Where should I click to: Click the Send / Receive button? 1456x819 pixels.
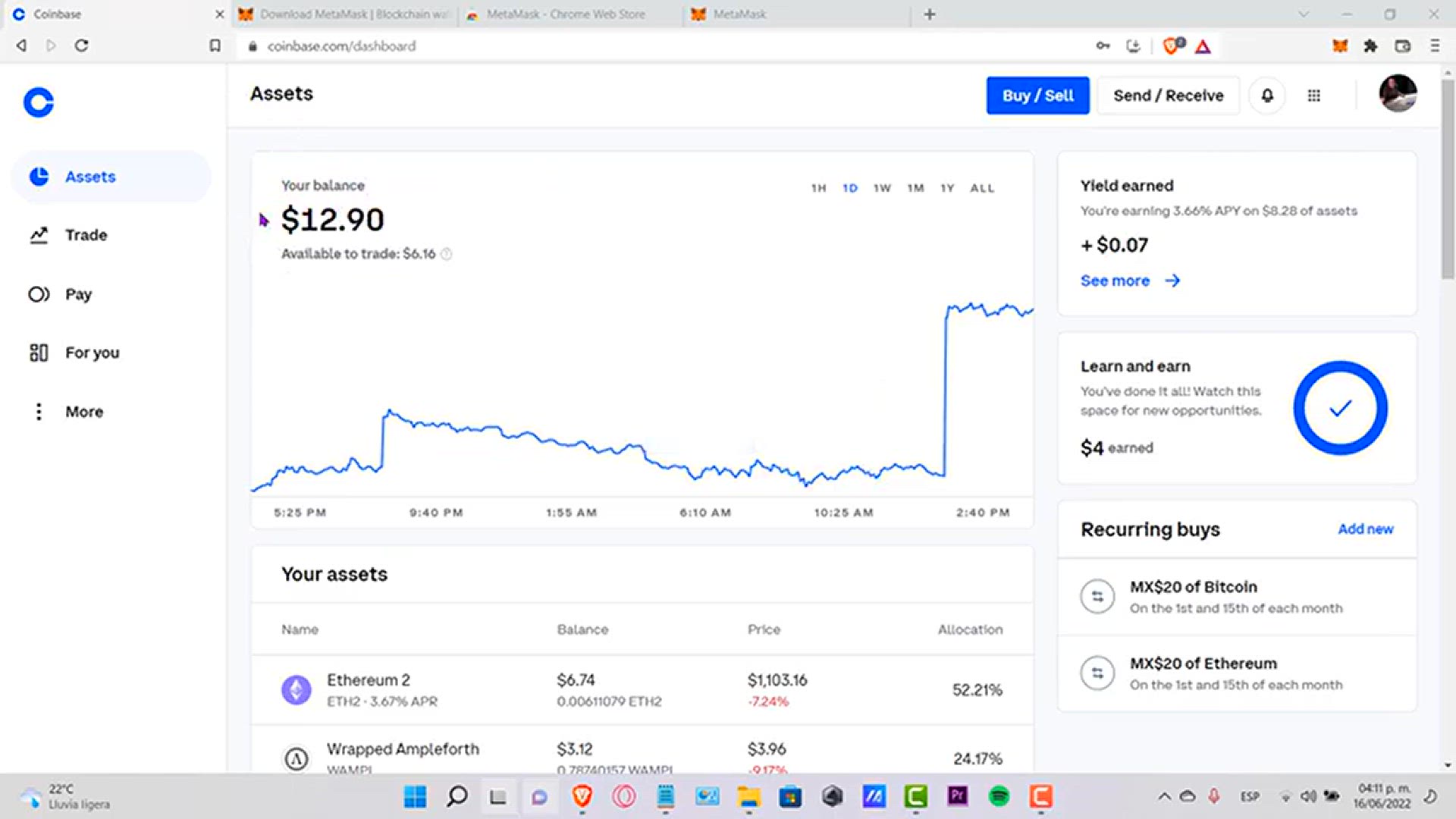(1168, 96)
